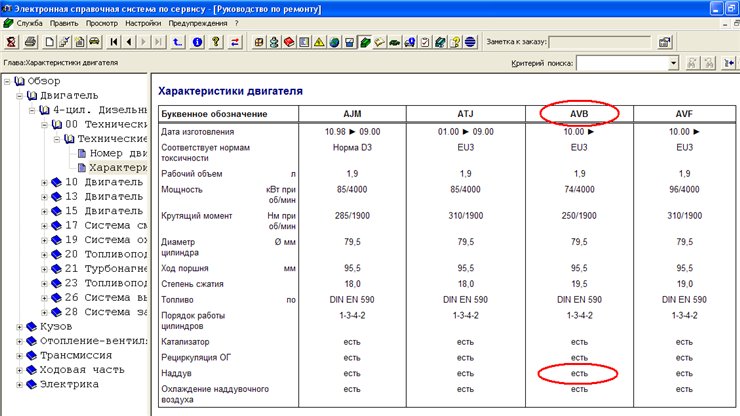The image size is (740, 416).
Task: Click the save note icon beside order note
Action: pos(664,42)
